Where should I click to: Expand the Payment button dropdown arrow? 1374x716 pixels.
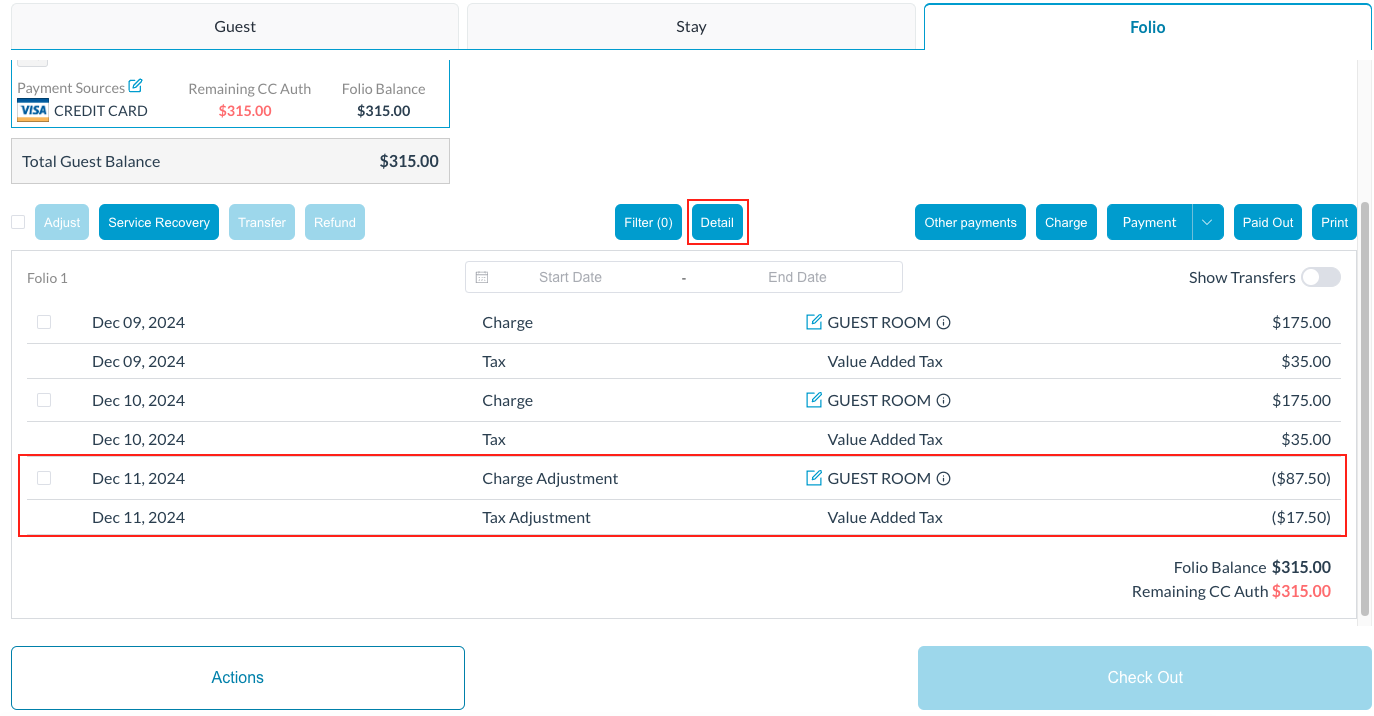(x=1207, y=222)
